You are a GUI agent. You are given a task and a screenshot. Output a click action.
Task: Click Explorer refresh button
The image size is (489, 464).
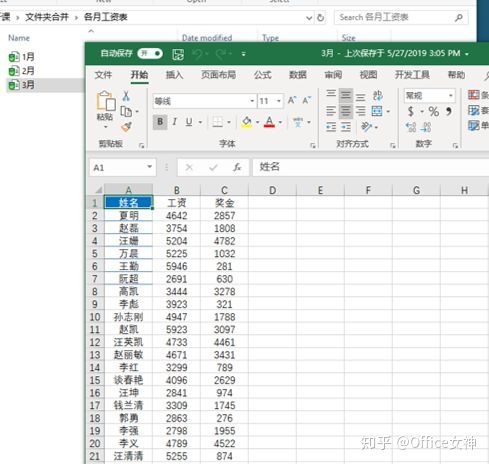(321, 17)
